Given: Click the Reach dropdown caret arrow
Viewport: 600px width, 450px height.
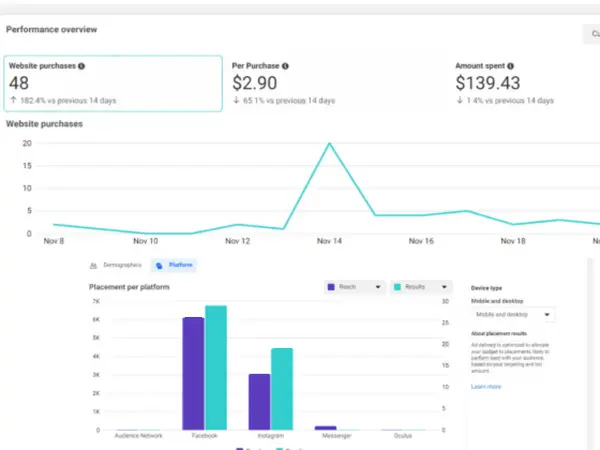Looking at the screenshot, I should pyautogui.click(x=378, y=287).
